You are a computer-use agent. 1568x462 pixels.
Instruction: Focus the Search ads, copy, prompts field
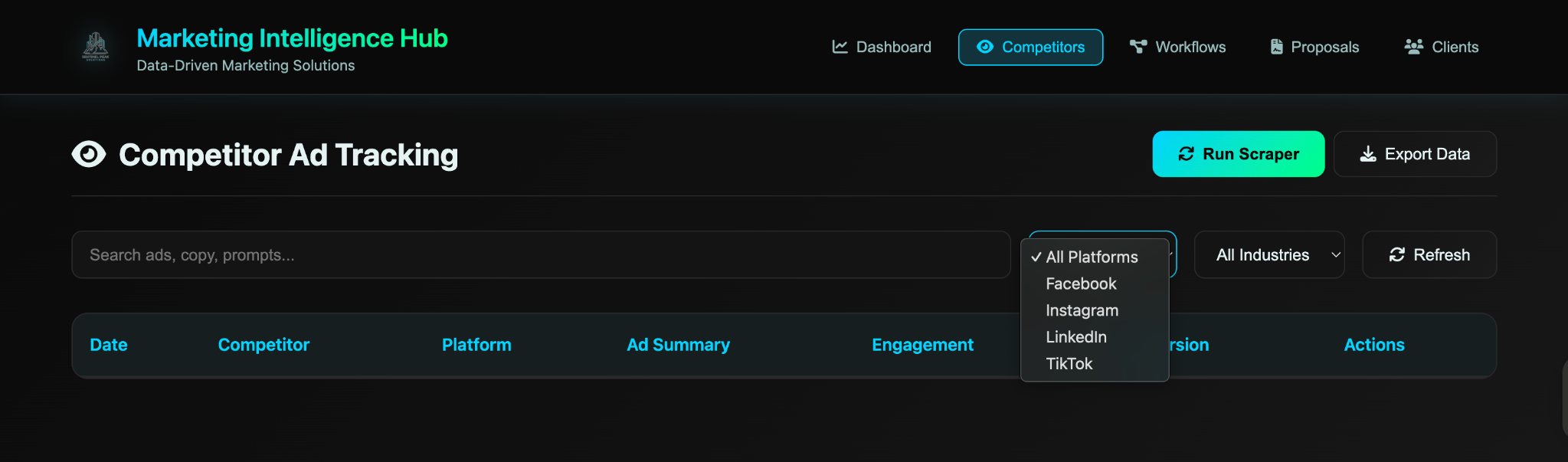540,255
